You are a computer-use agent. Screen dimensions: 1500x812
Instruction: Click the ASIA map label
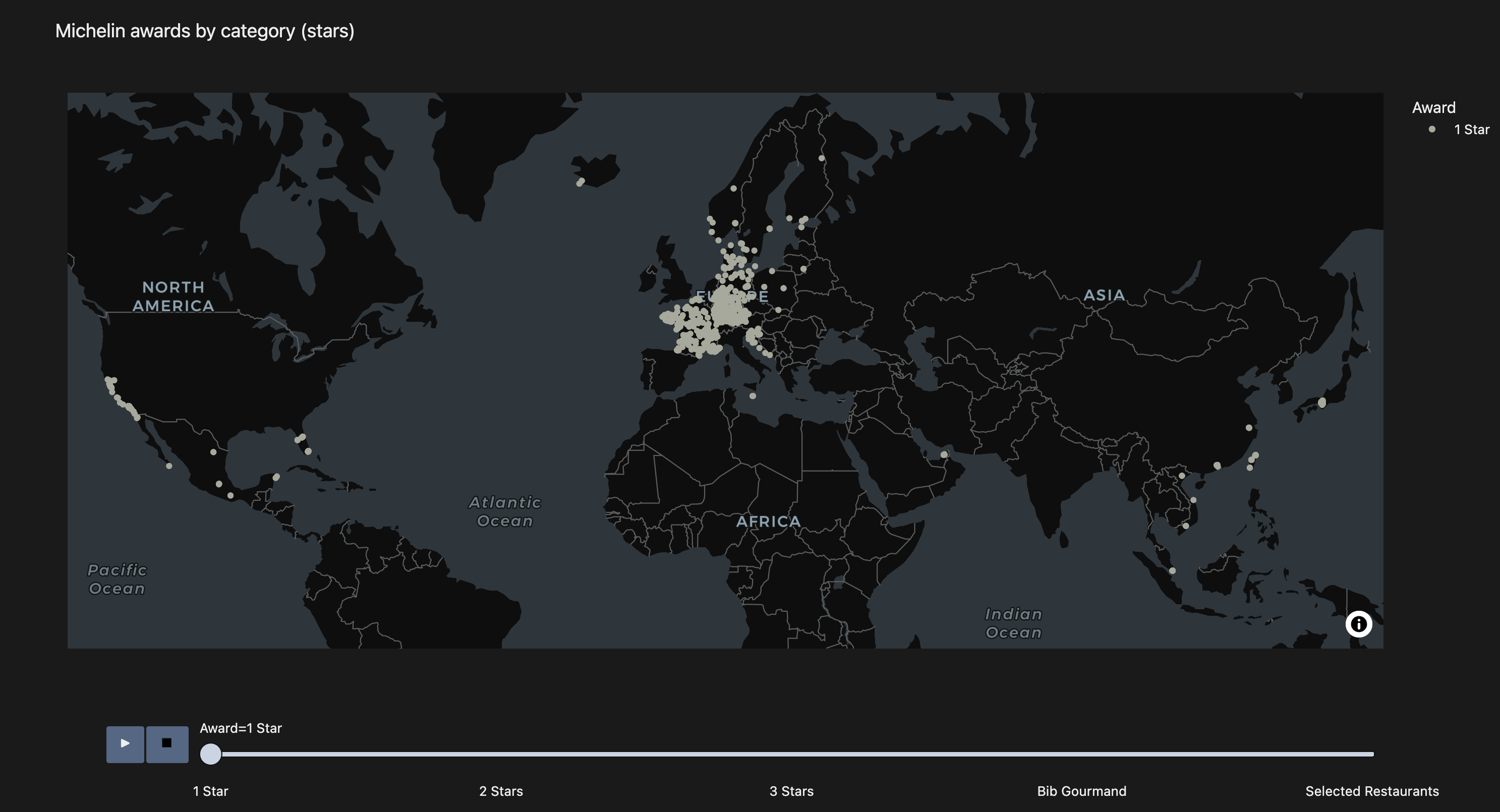click(1104, 295)
